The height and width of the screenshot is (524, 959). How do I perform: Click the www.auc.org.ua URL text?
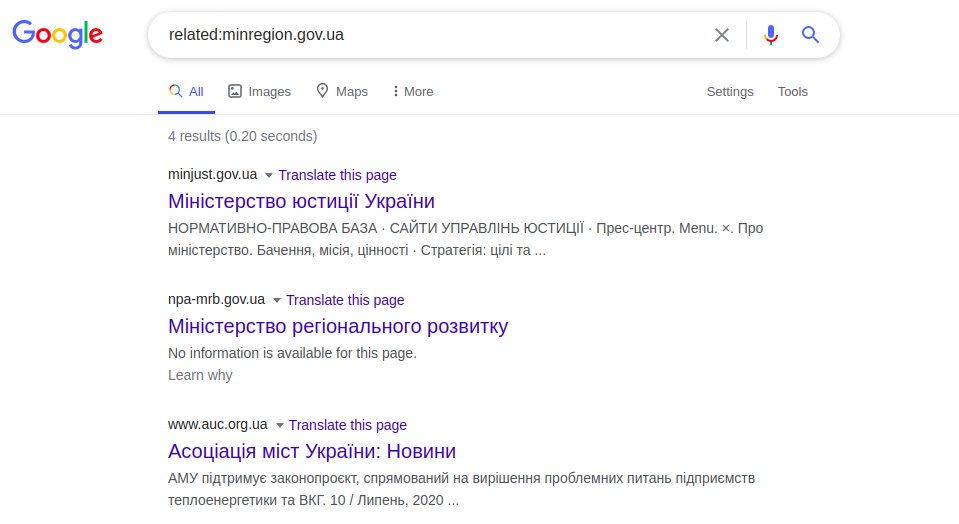[218, 424]
